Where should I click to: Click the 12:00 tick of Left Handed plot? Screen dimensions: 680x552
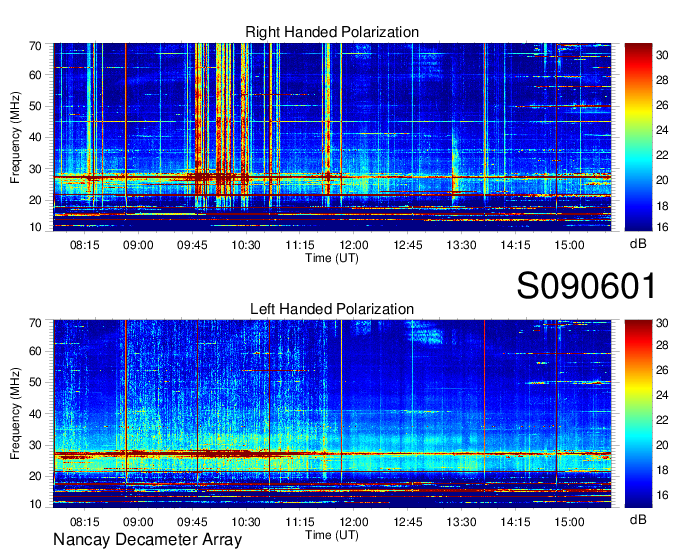[354, 522]
